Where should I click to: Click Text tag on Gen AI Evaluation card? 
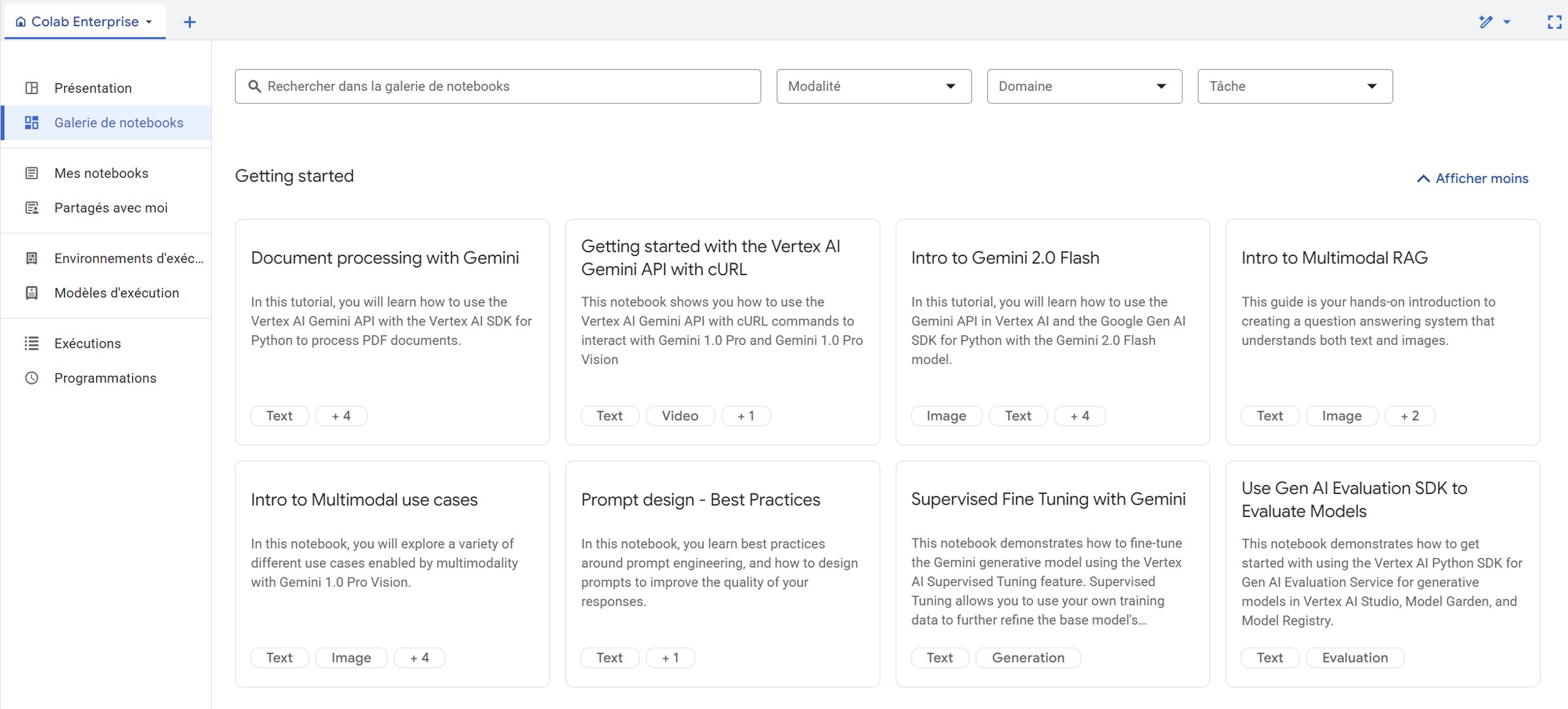click(1270, 657)
